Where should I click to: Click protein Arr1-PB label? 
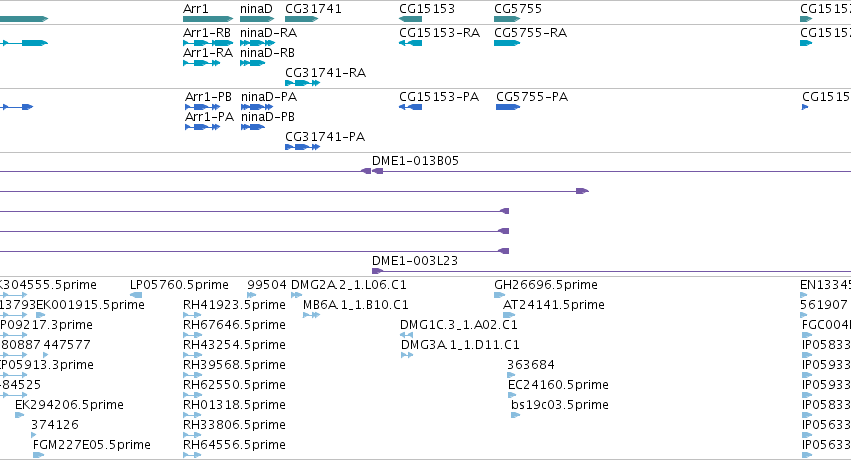coord(208,97)
